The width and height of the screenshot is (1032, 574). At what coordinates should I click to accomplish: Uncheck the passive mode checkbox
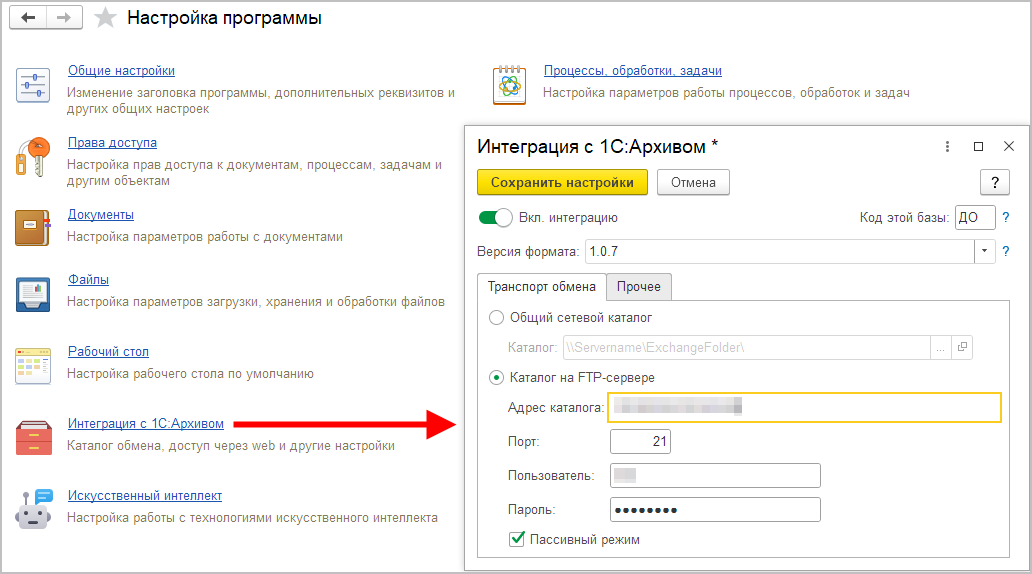(517, 539)
